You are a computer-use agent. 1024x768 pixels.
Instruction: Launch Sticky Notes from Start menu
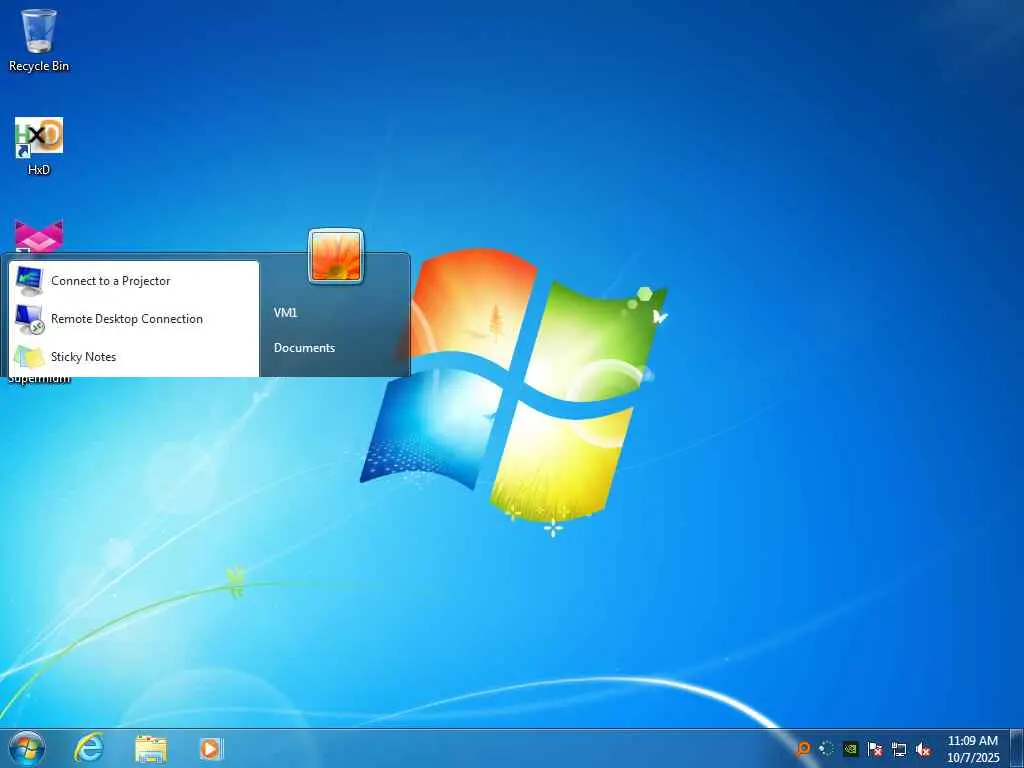tap(134, 357)
